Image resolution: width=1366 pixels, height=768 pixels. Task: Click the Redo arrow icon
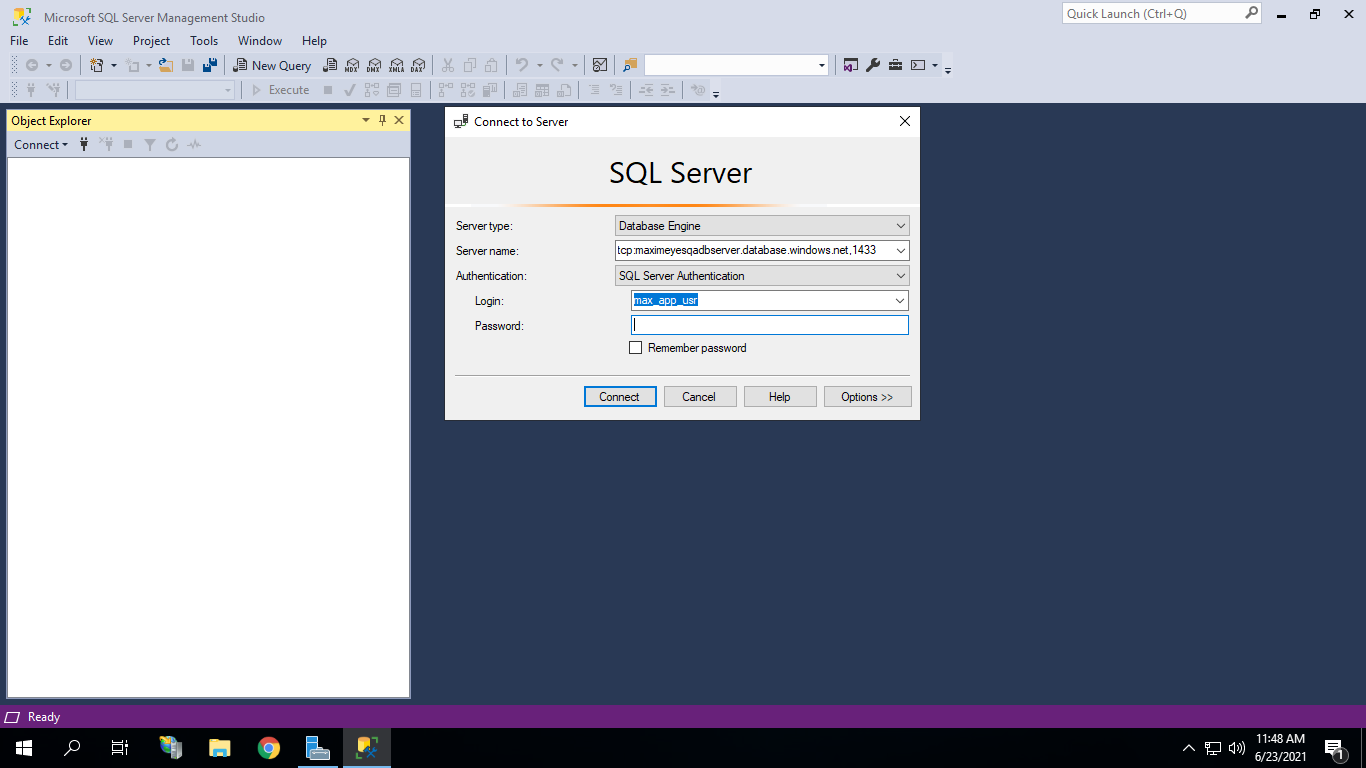click(x=557, y=65)
